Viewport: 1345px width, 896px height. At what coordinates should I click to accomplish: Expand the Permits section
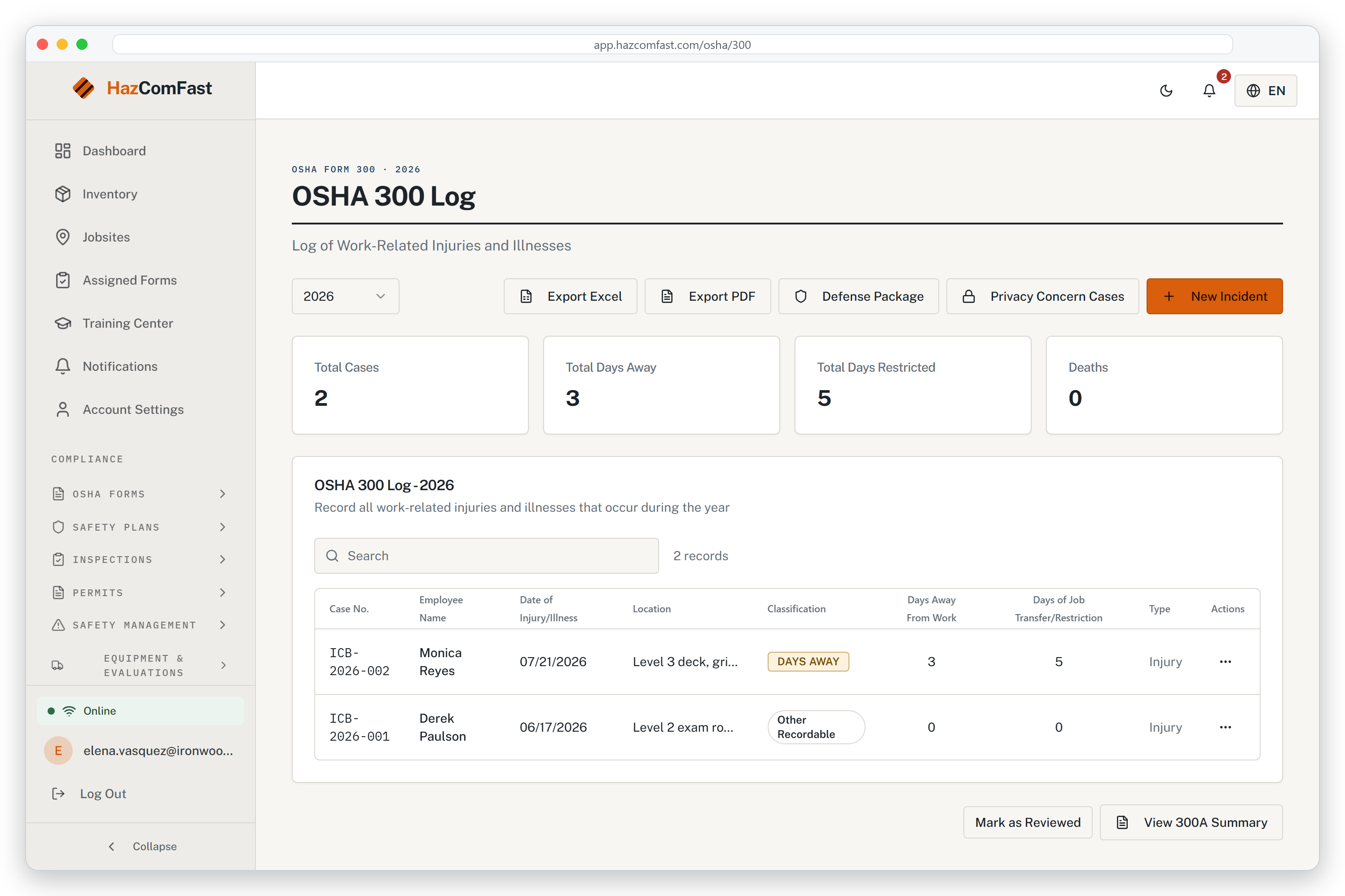(141, 593)
